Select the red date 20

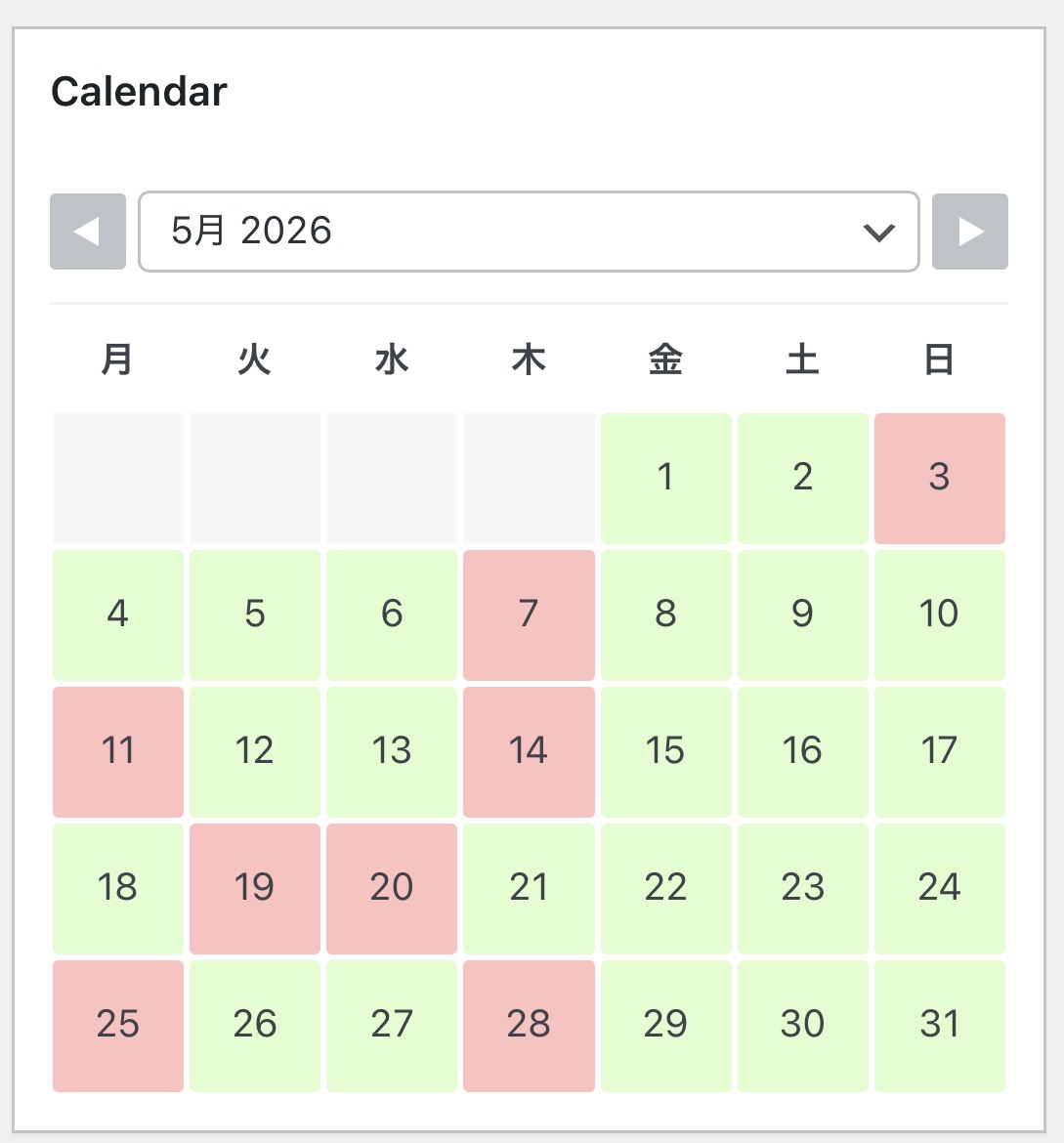[x=392, y=888]
